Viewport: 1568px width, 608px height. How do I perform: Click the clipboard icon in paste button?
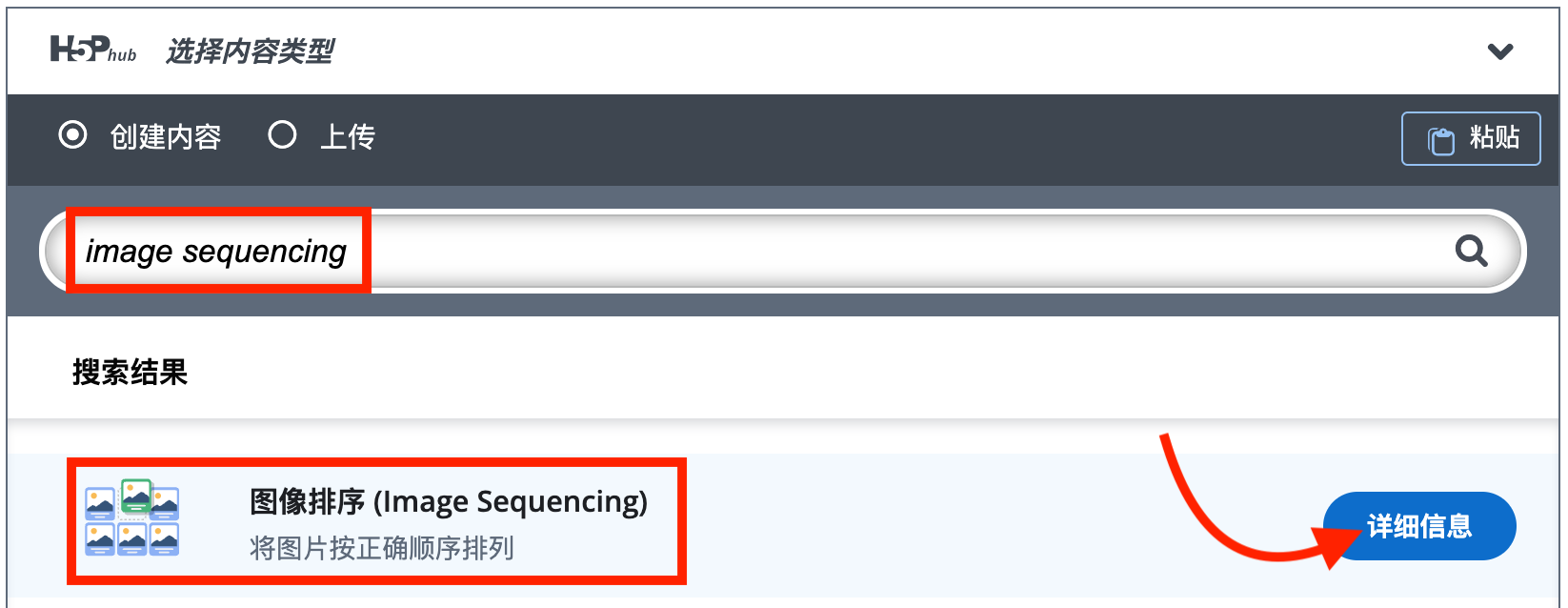1440,140
